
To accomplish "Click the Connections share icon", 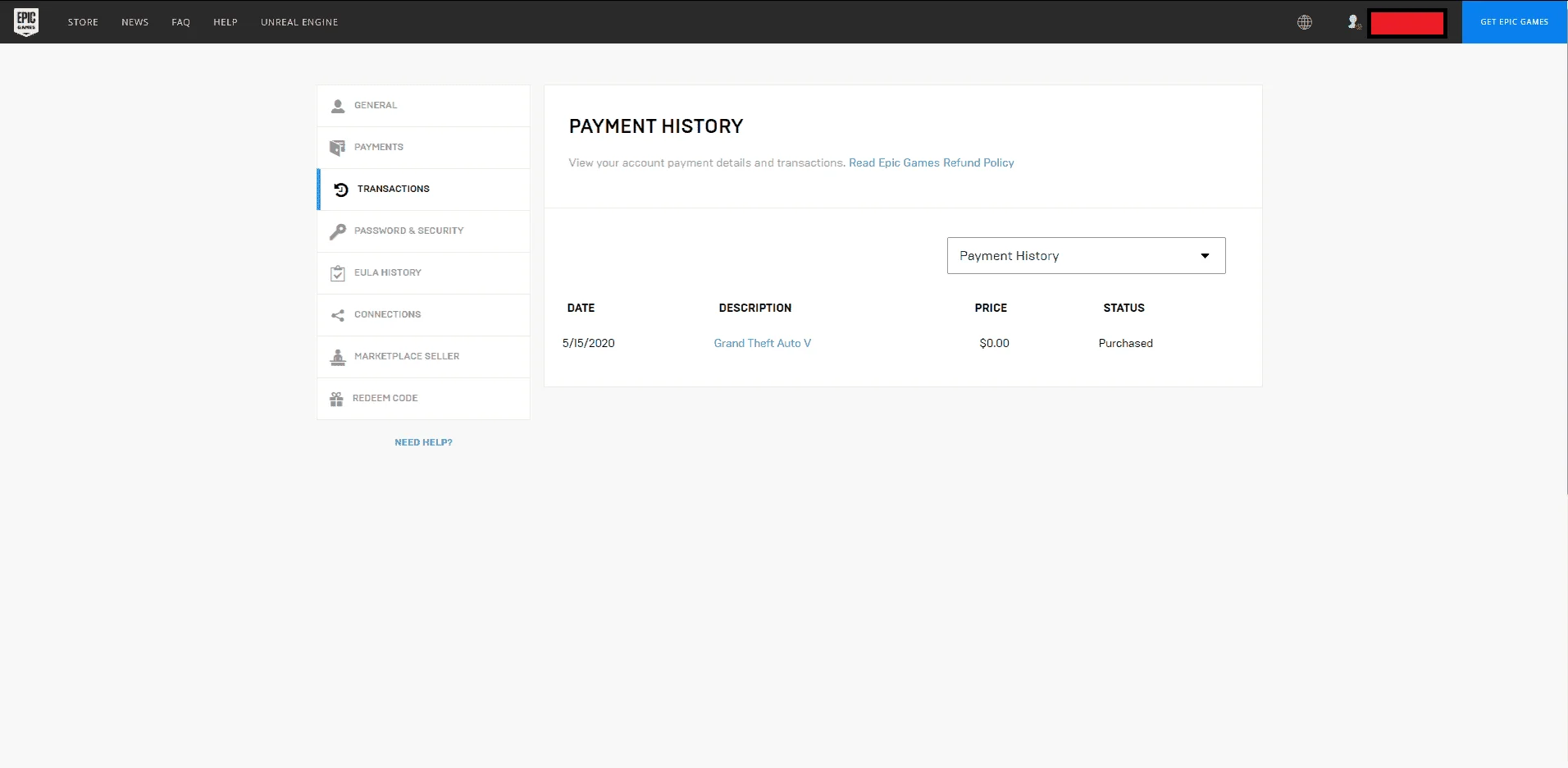I will point(338,315).
